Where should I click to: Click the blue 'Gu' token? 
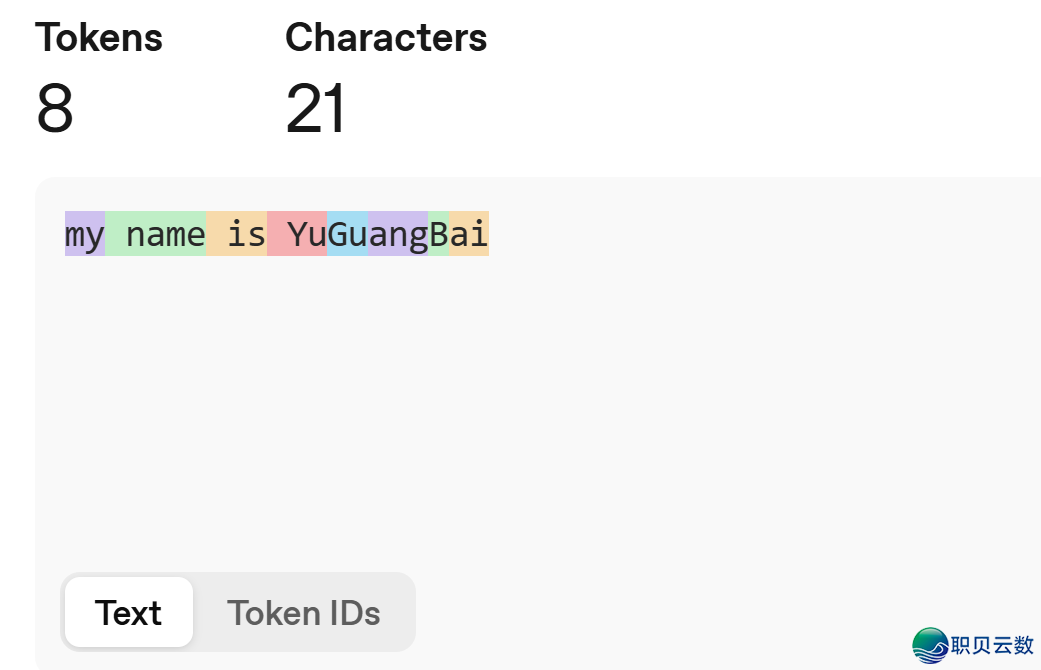348,235
